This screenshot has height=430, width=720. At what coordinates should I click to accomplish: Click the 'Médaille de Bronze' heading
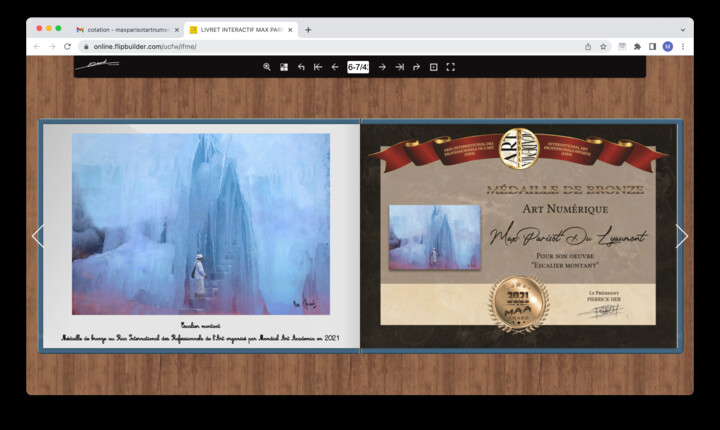pyautogui.click(x=565, y=189)
